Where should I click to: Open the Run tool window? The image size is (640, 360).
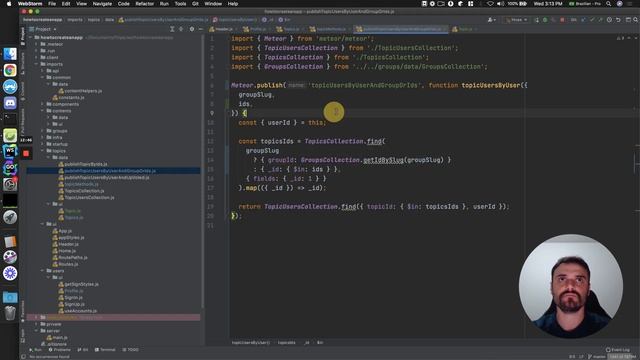point(36,350)
